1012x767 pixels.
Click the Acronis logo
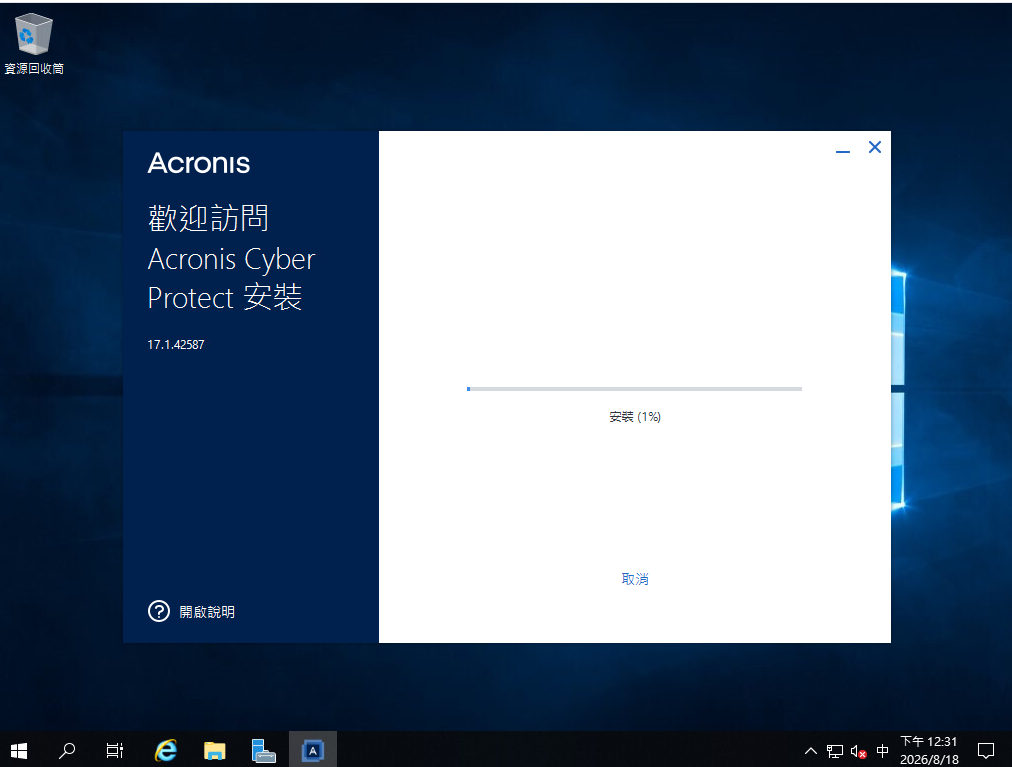(199, 163)
